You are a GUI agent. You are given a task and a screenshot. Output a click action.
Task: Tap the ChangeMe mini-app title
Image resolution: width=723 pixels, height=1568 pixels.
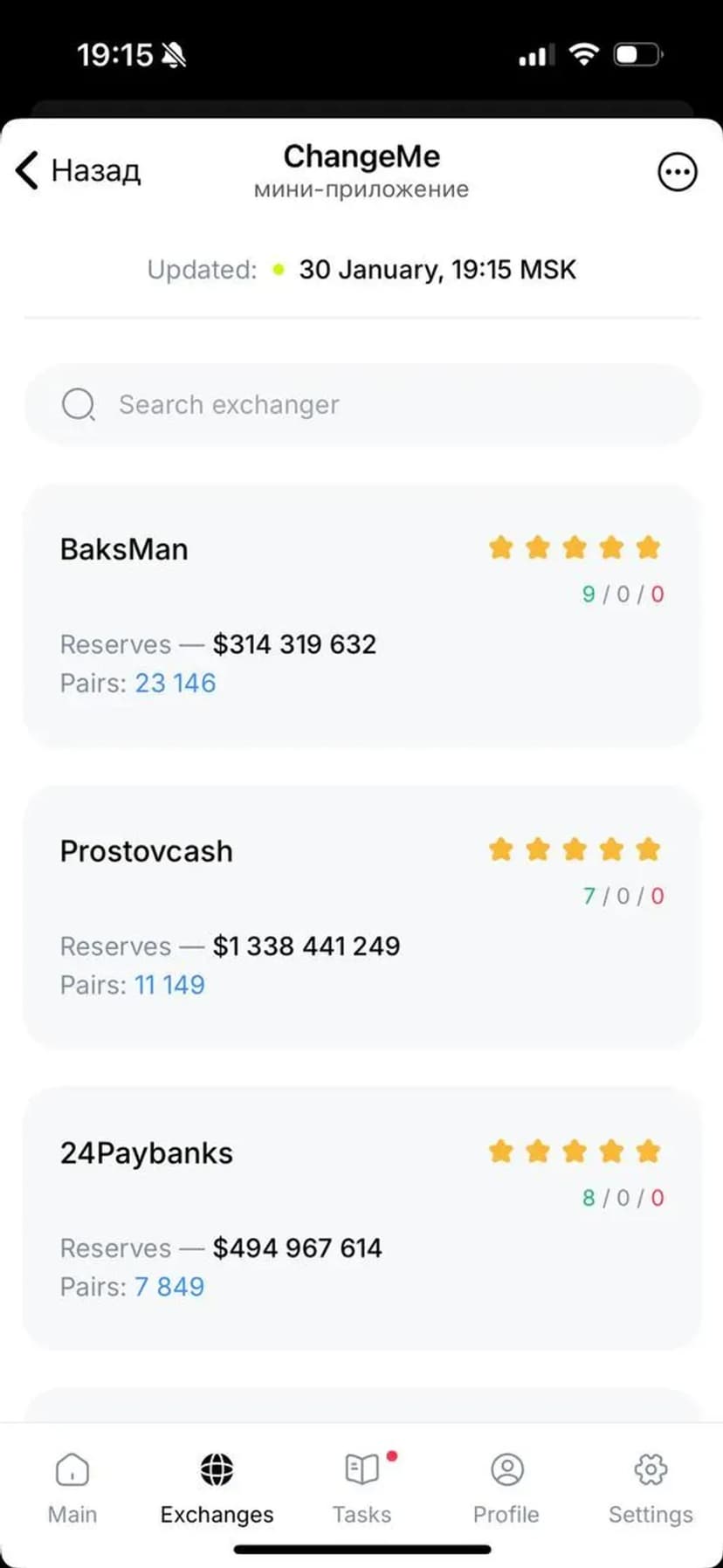pos(361,157)
